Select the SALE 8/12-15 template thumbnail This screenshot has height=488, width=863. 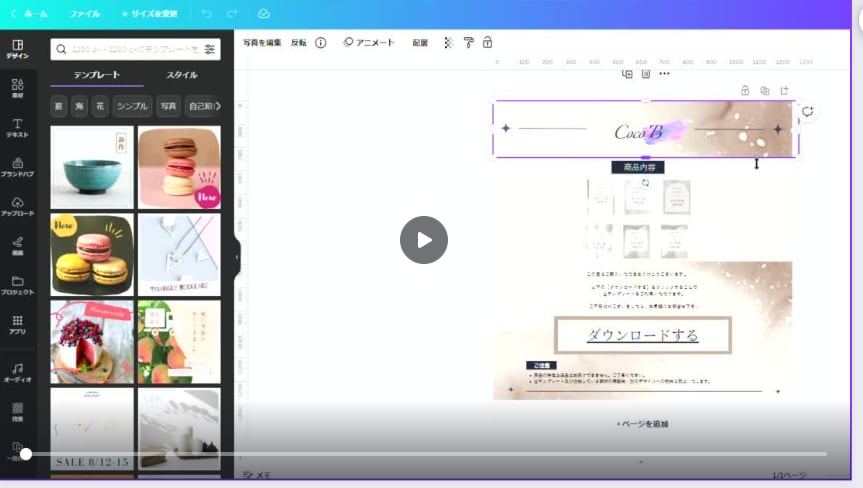point(92,429)
